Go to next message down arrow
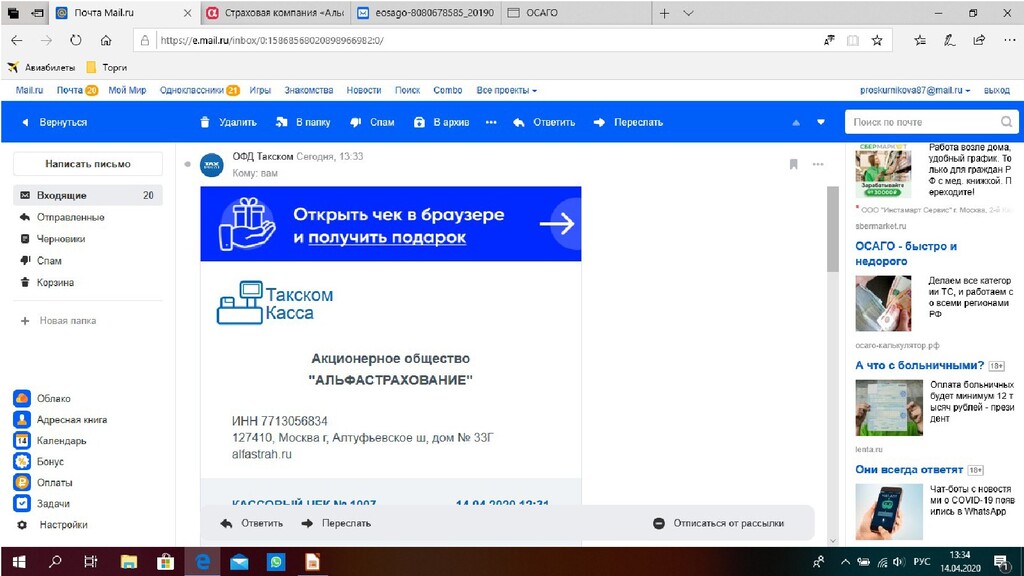Screen dimensions: 1024x576 pos(821,122)
